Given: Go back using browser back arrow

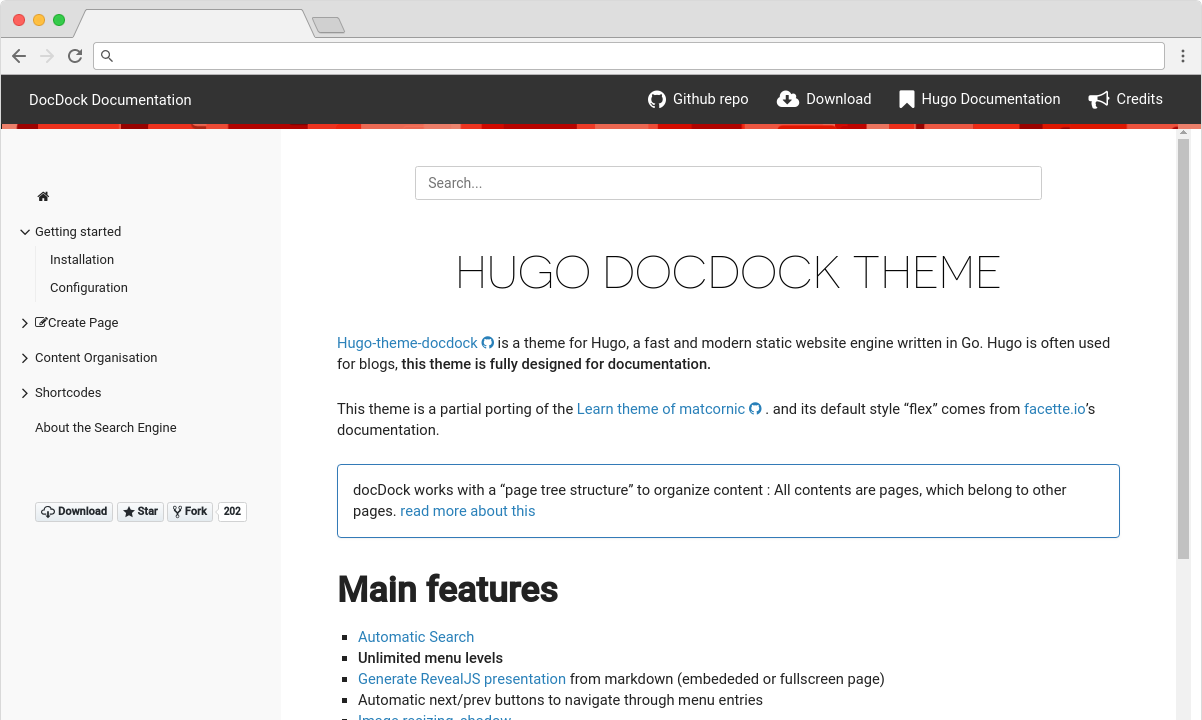Looking at the screenshot, I should click(x=19, y=56).
